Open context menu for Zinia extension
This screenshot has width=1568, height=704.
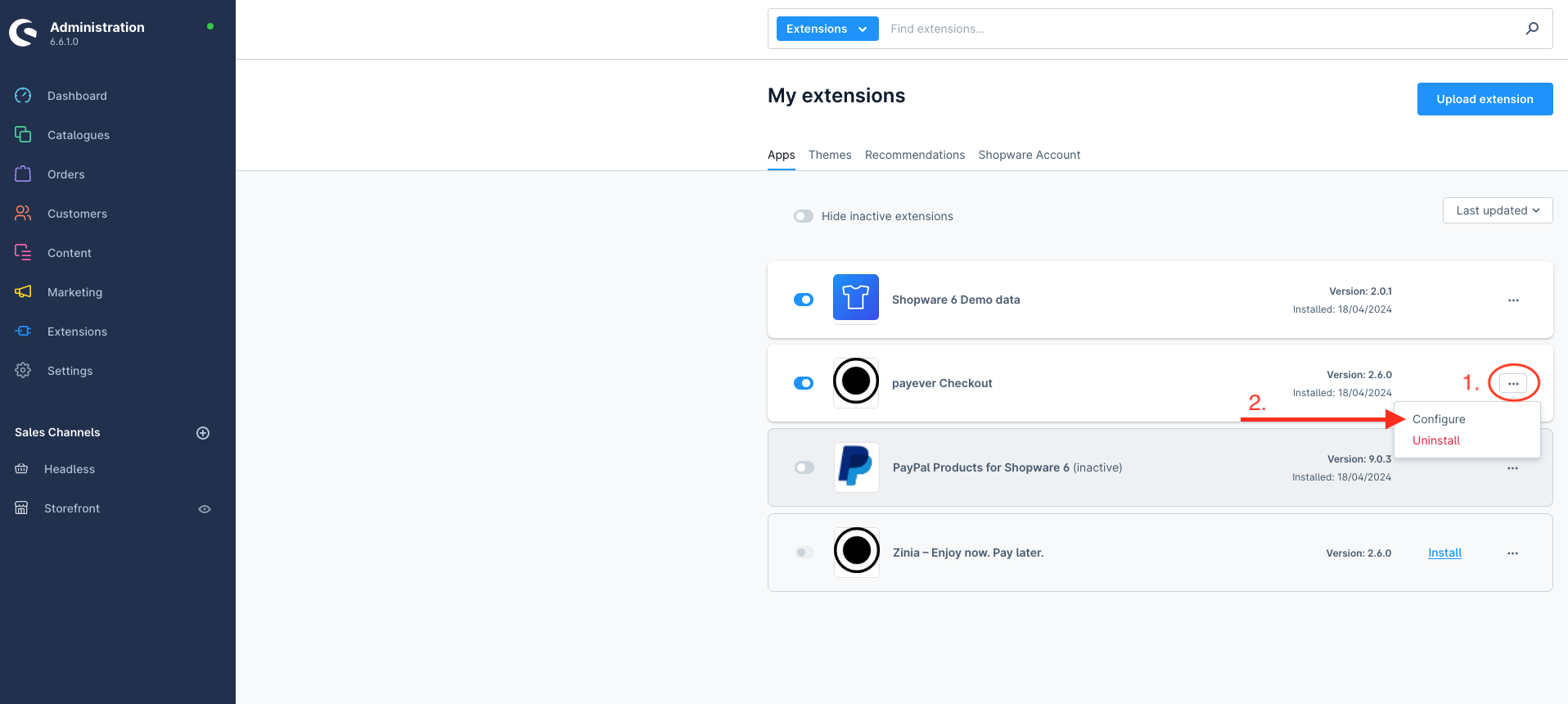(x=1512, y=553)
